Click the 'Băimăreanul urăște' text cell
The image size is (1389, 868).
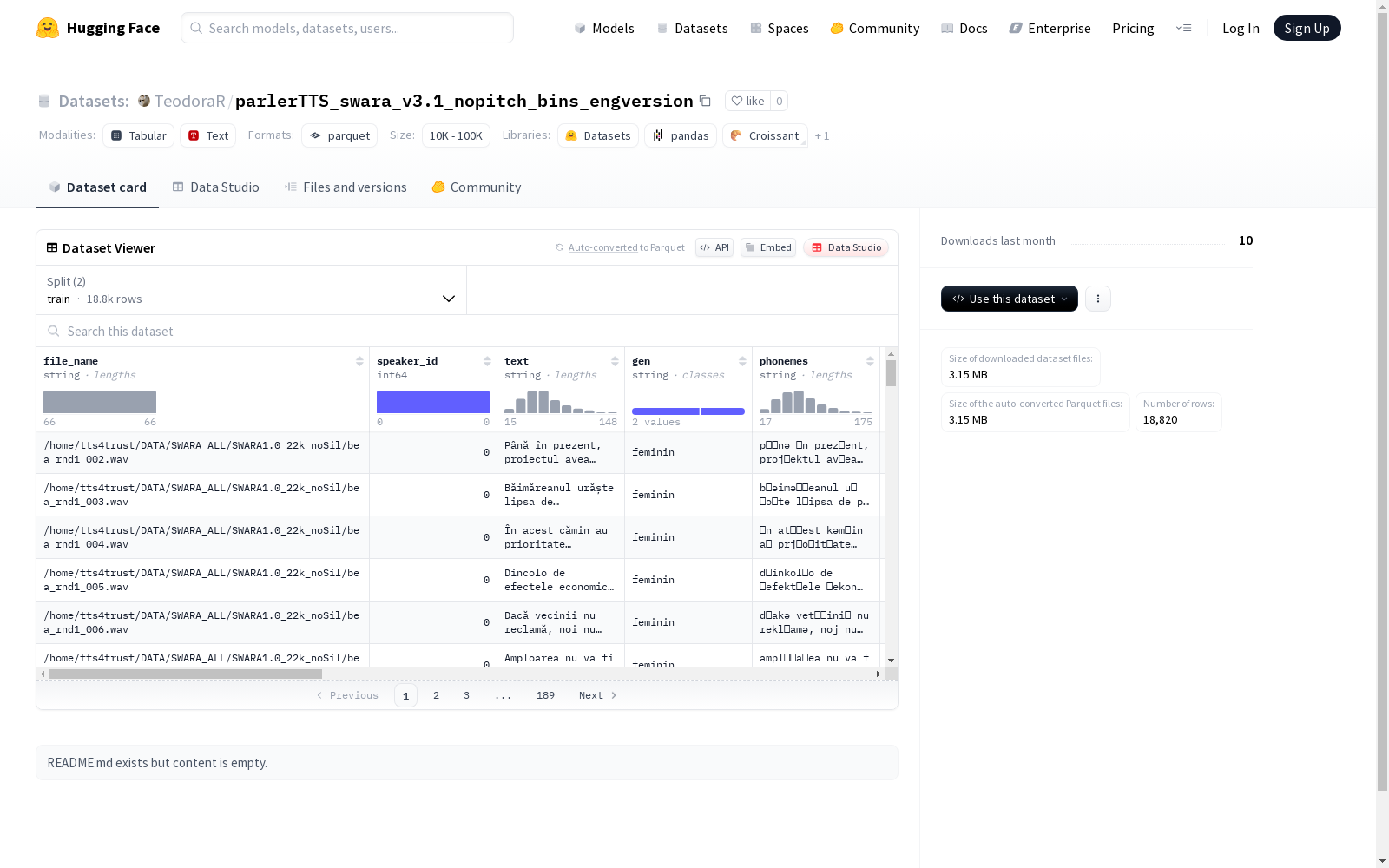click(x=561, y=495)
